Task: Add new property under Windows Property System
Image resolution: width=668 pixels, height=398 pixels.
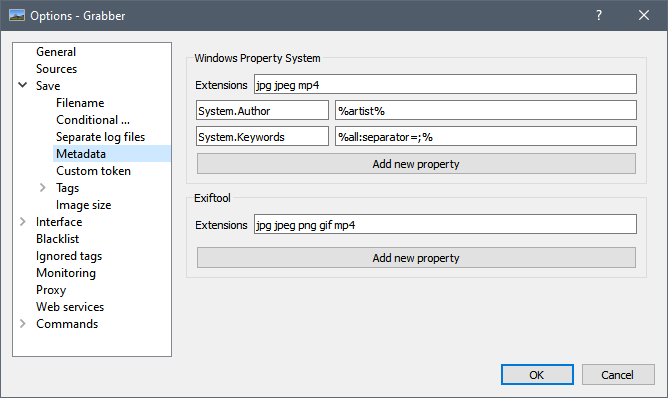Action: [416, 164]
